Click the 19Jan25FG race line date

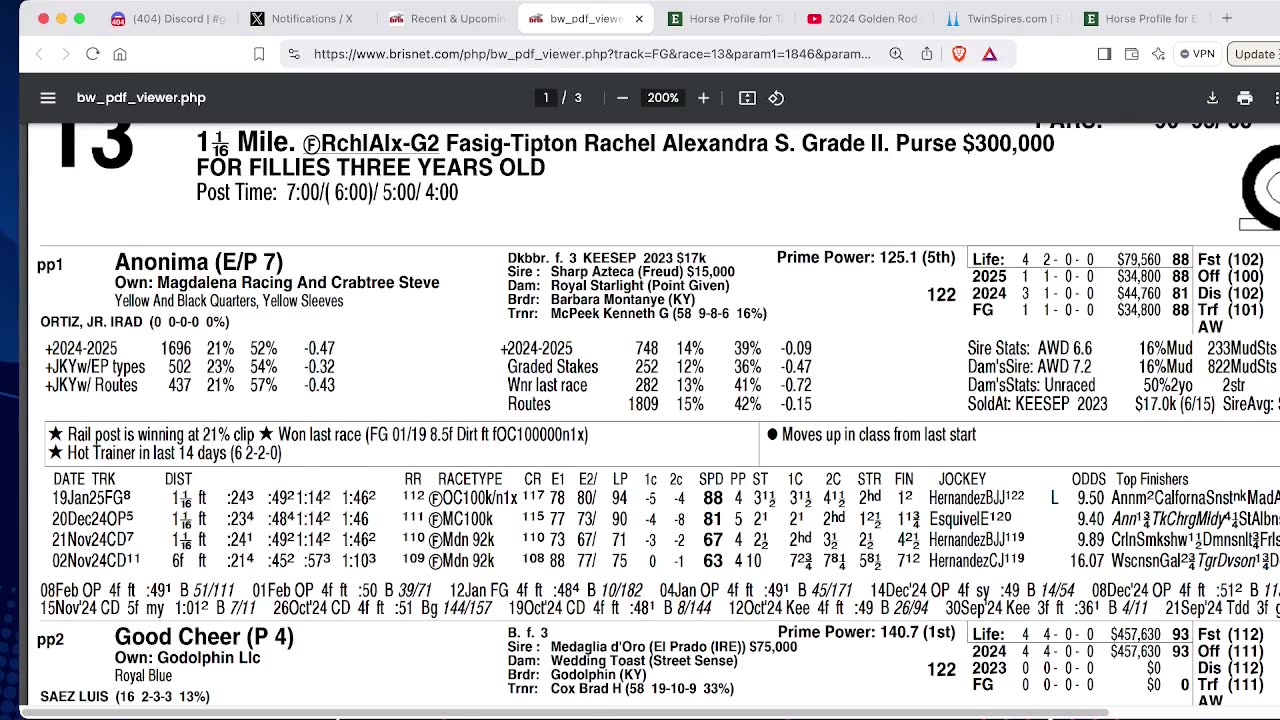tap(91, 498)
